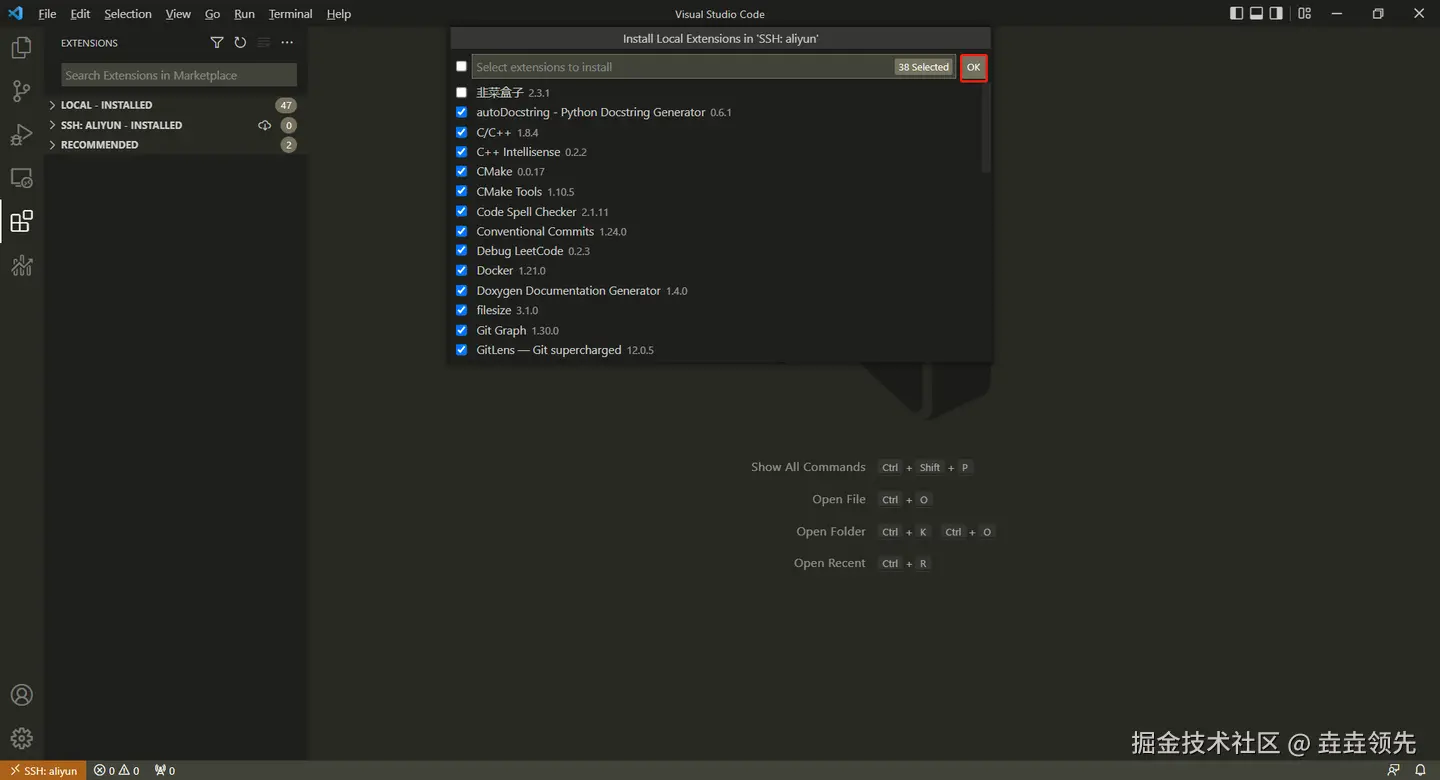Open the Selection menu

point(128,14)
